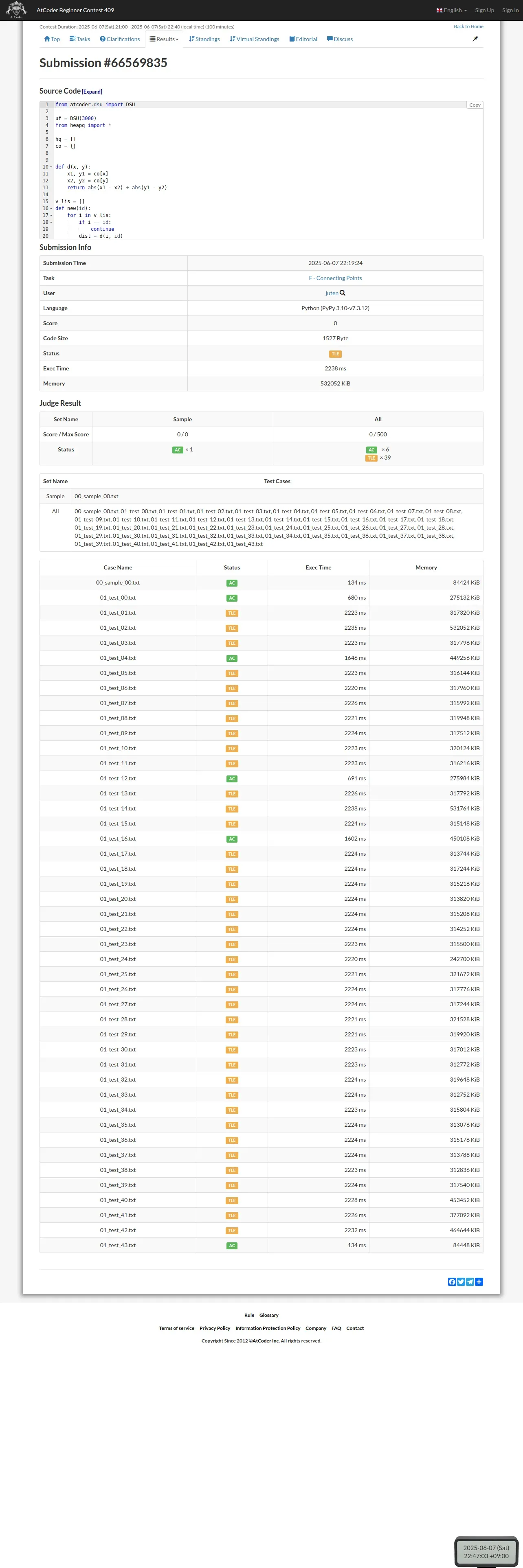Click AC badge for 01_test_00.txt row
Viewport: 523px width, 1568px height.
coord(232,598)
